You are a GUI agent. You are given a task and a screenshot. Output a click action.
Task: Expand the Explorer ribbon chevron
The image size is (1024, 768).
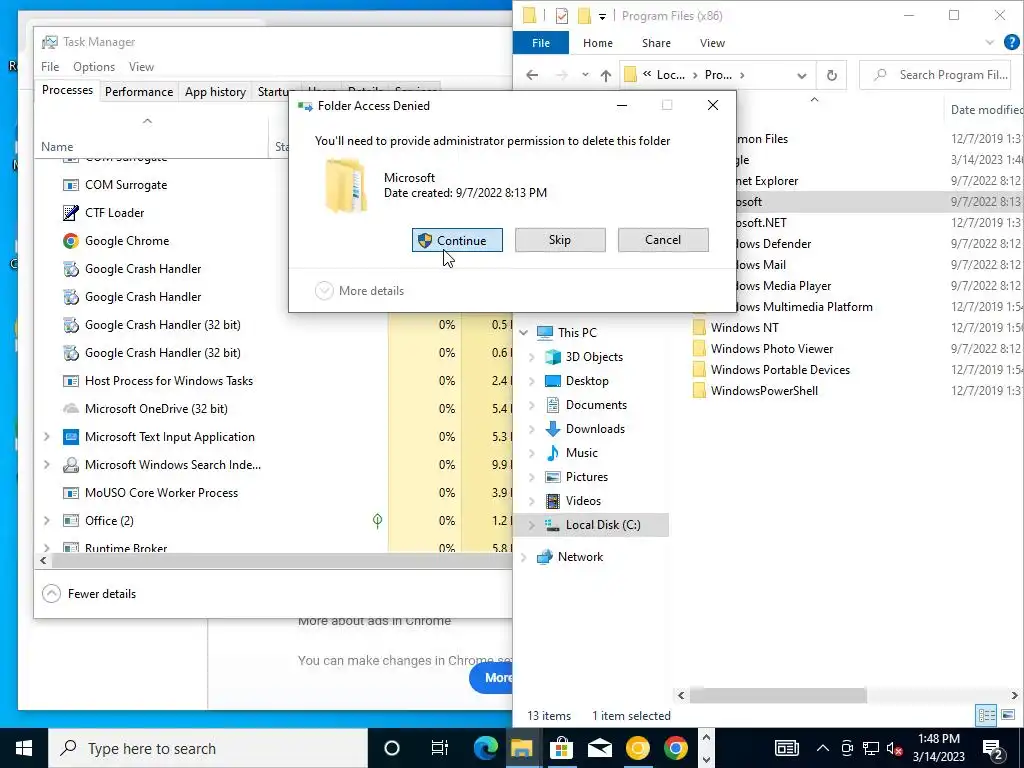(989, 43)
